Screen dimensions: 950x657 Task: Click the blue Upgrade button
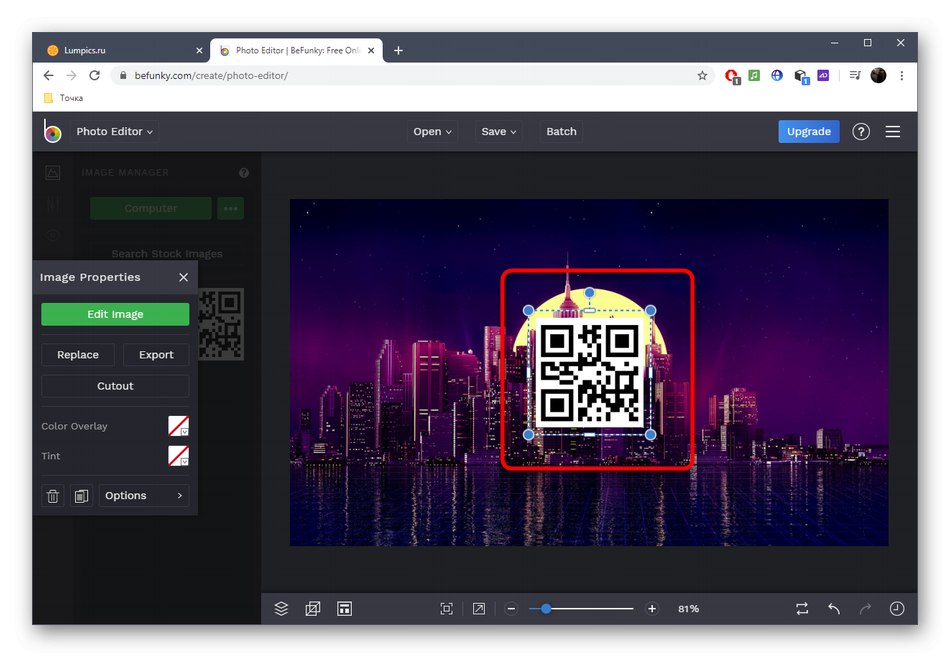pyautogui.click(x=808, y=132)
